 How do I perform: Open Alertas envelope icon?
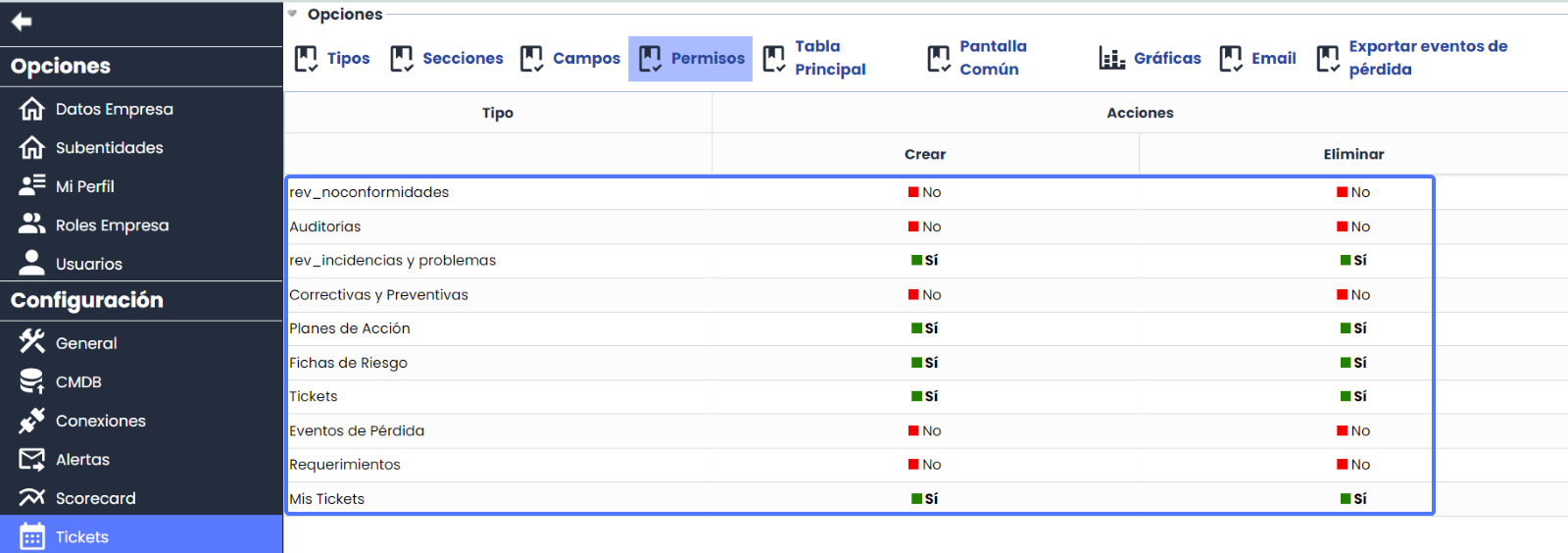pyautogui.click(x=32, y=459)
